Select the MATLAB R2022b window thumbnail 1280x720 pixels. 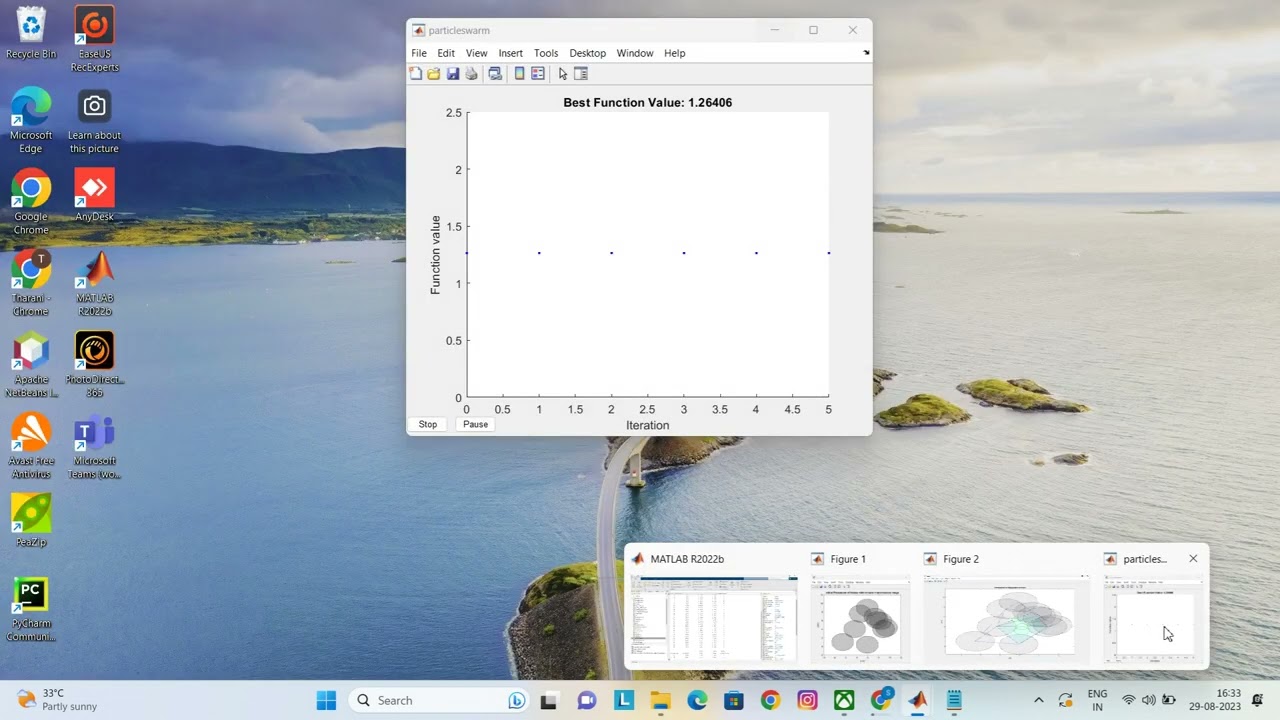(x=714, y=618)
